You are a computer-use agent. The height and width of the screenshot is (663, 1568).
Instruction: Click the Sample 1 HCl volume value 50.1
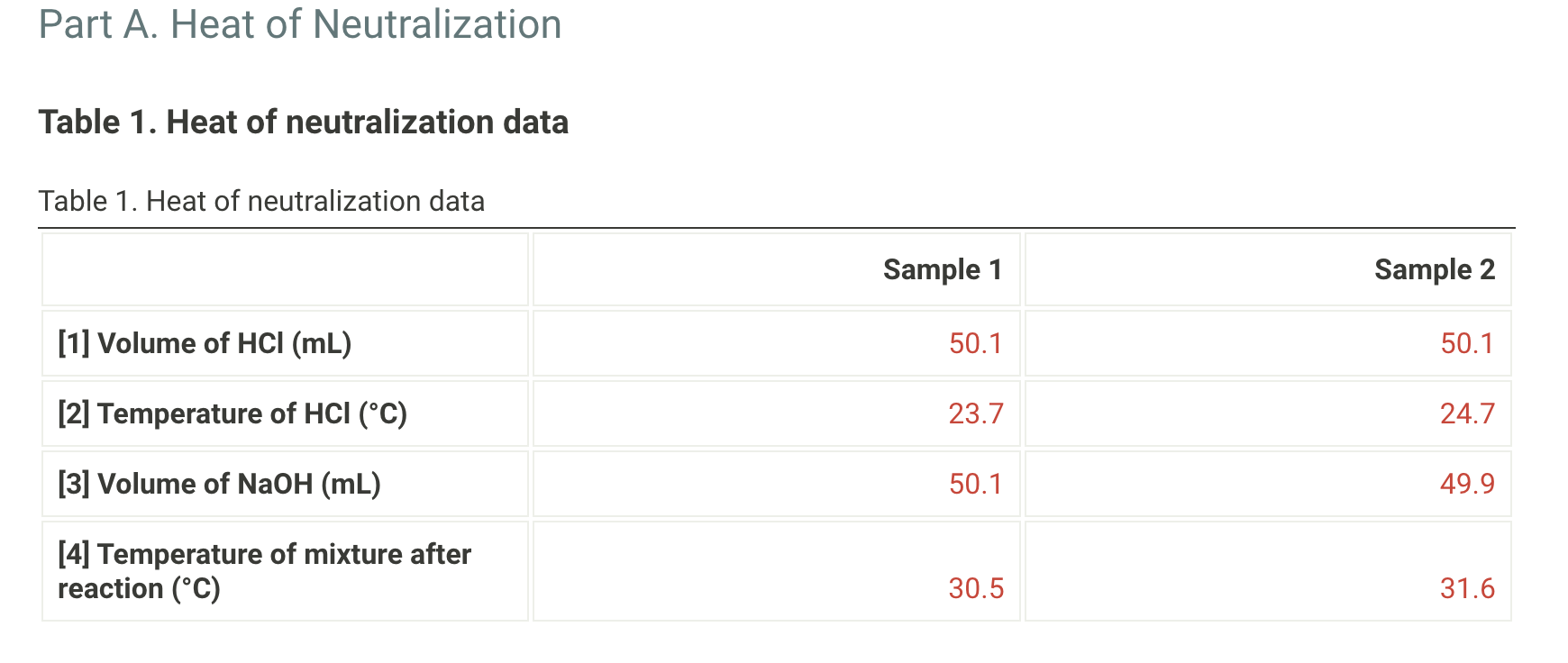(x=975, y=343)
